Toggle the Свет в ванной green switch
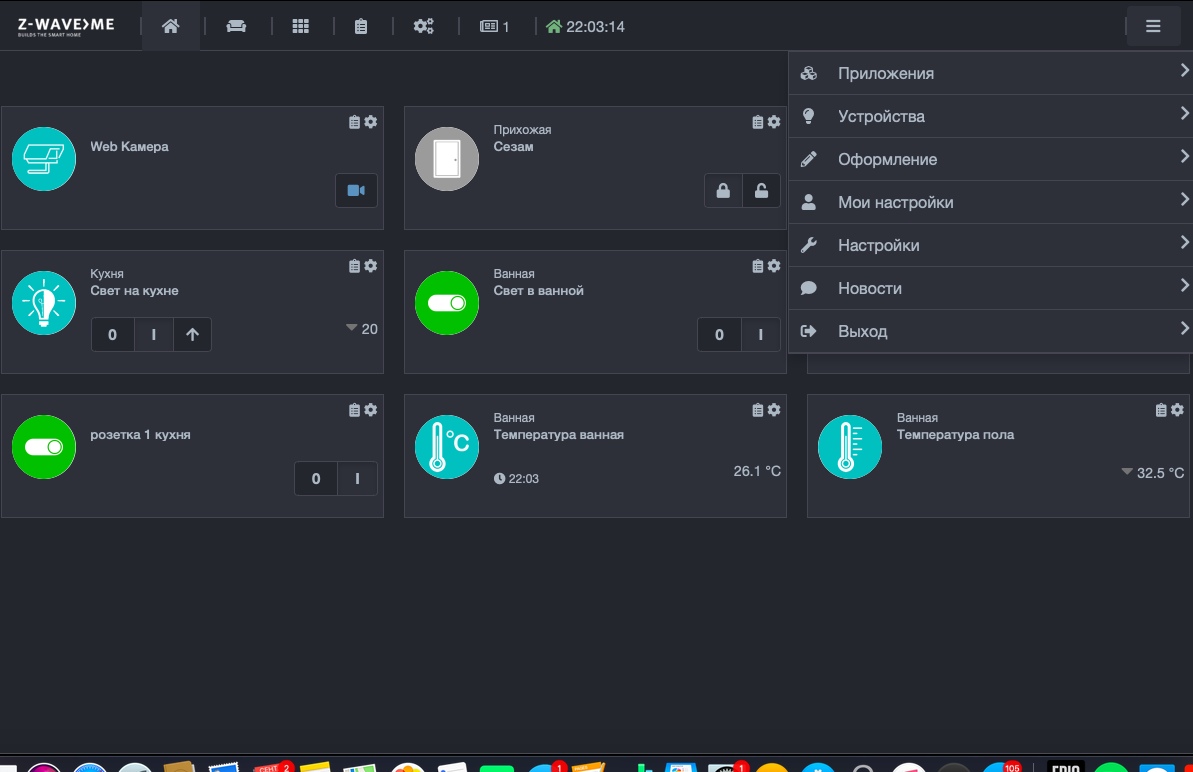 [447, 303]
